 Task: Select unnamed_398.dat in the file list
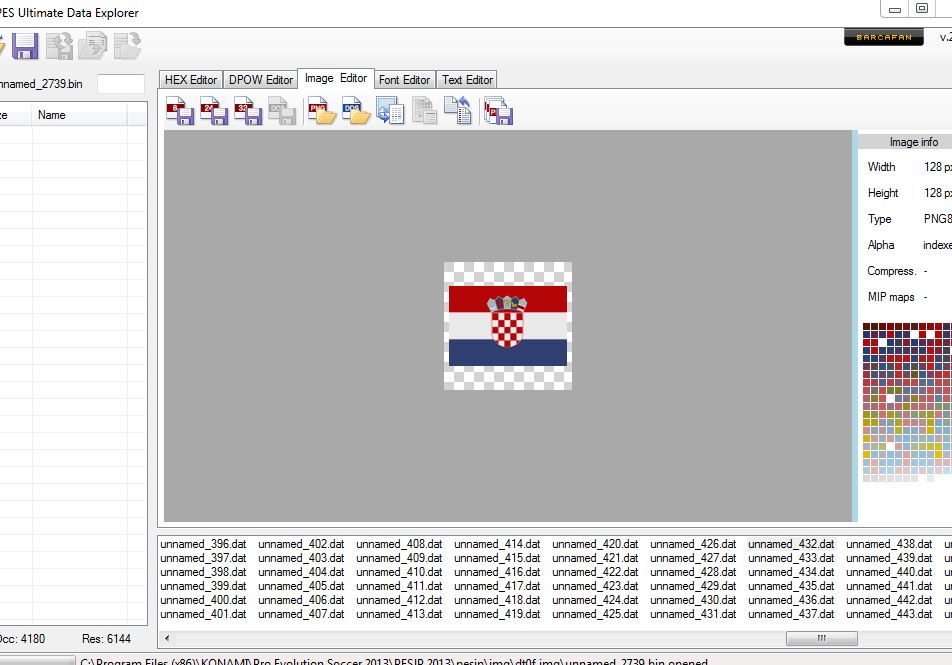[x=203, y=572]
